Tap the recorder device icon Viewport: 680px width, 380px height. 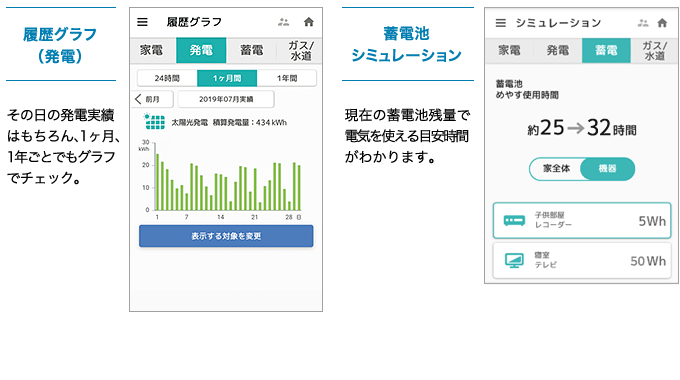tap(514, 221)
